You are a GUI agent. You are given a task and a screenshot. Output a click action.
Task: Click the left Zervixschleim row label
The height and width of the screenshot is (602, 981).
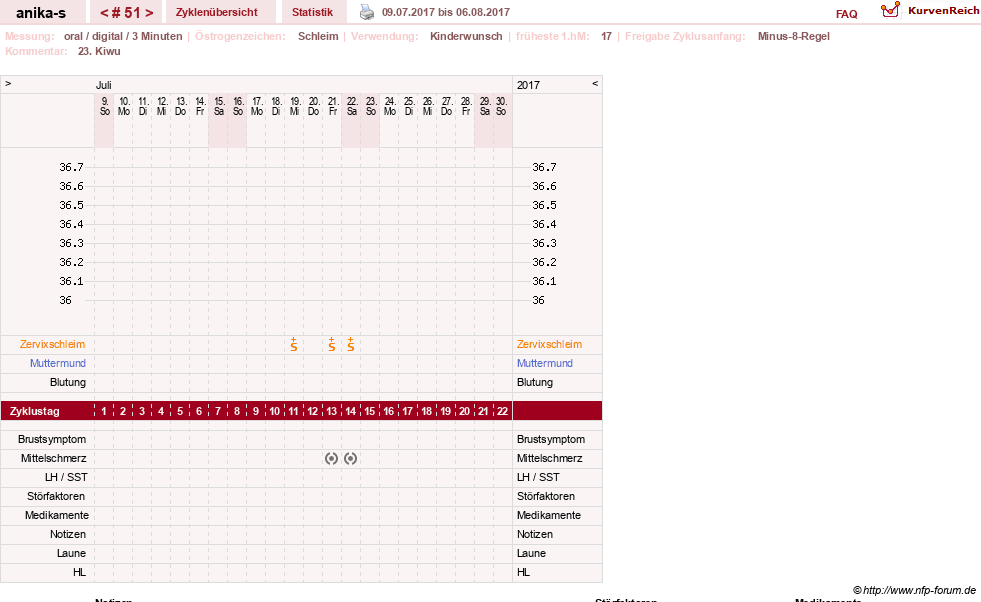coord(53,344)
